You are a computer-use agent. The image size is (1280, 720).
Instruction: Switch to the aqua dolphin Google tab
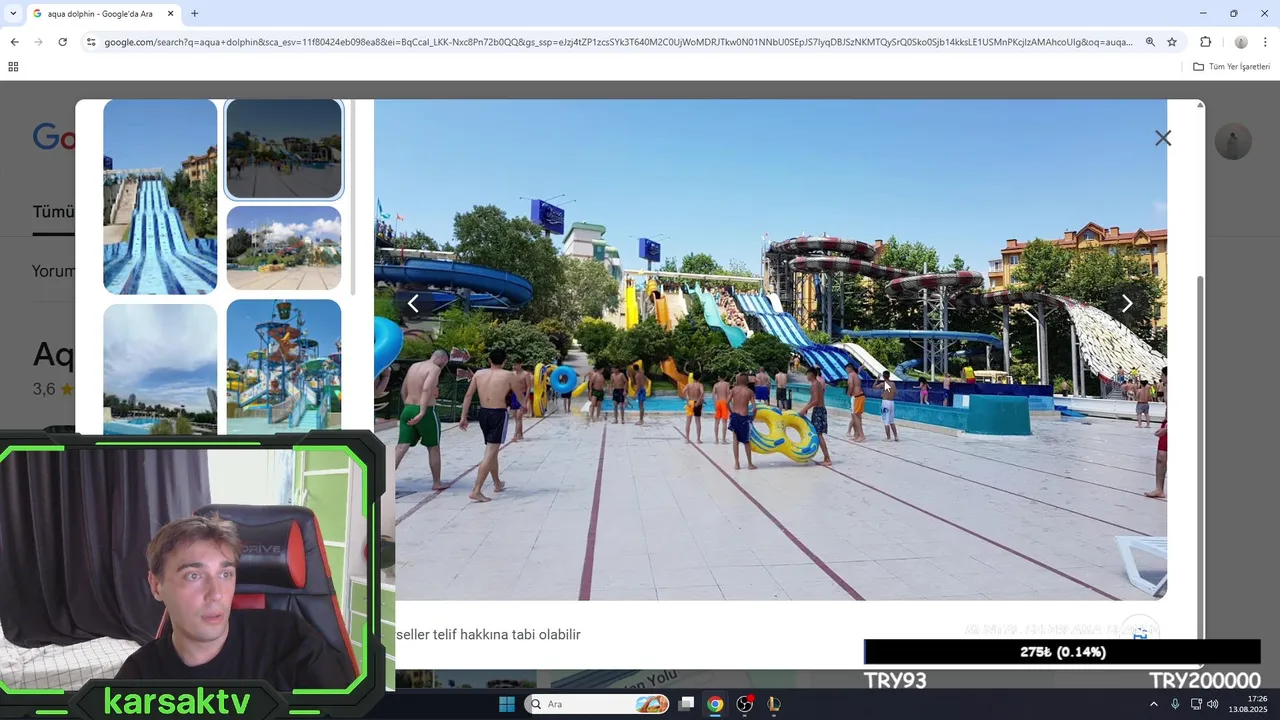tap(100, 14)
